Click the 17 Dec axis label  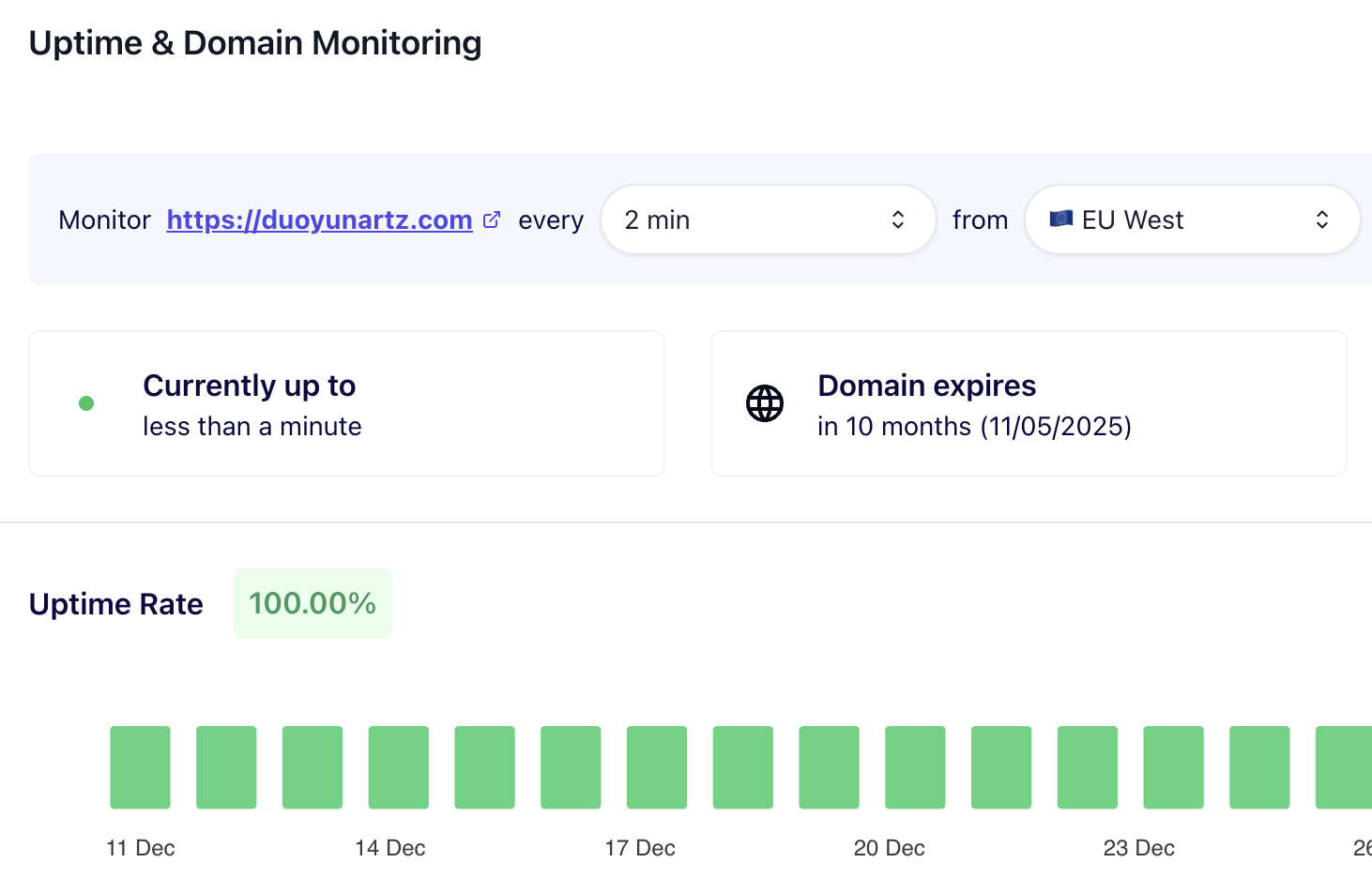coord(640,848)
